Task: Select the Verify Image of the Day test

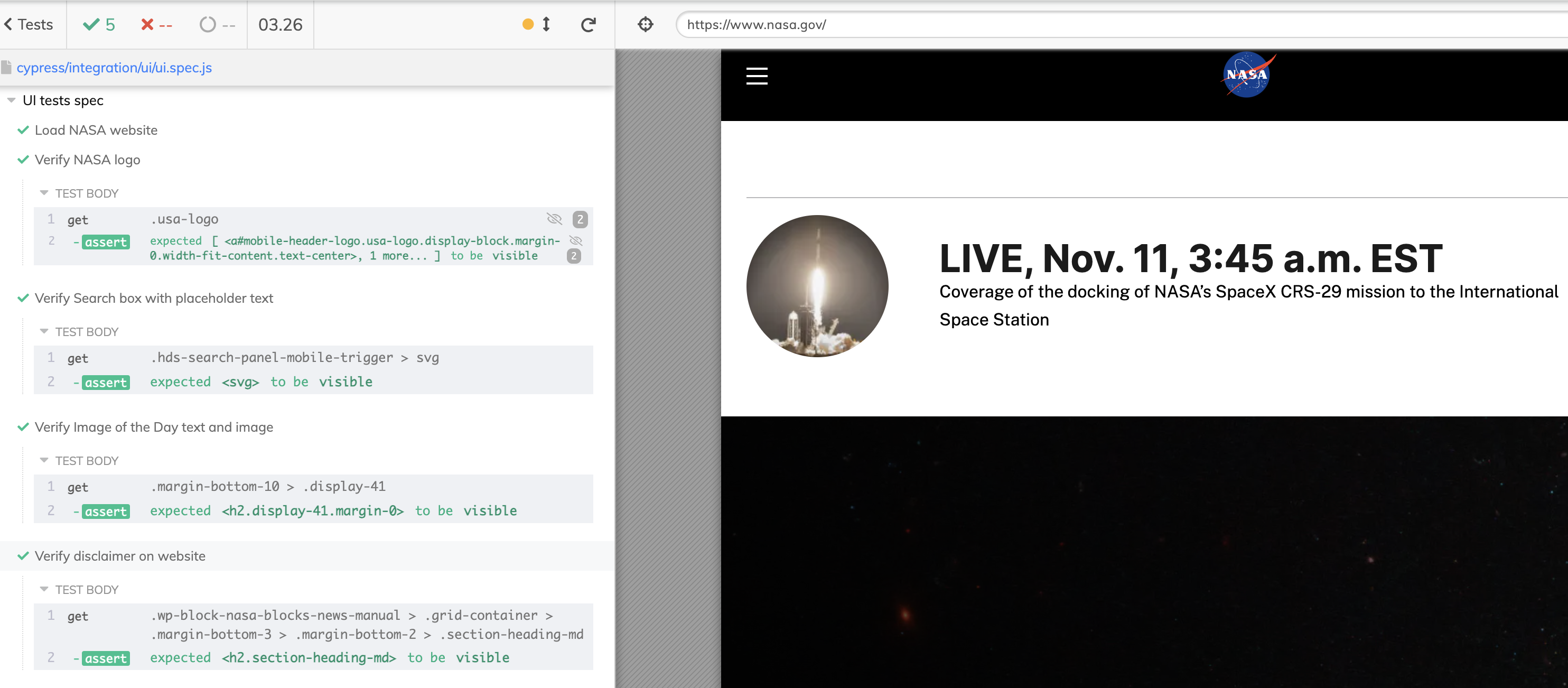Action: tap(153, 427)
